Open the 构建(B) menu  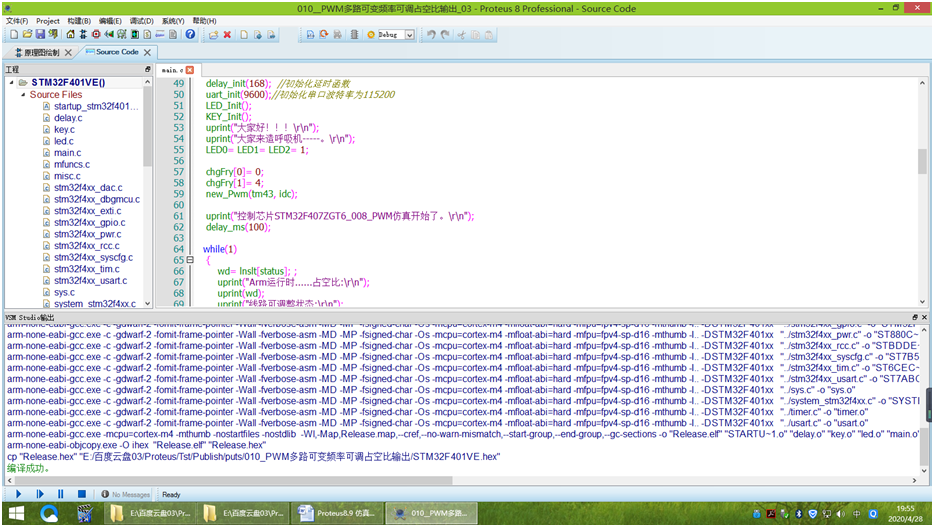click(79, 21)
